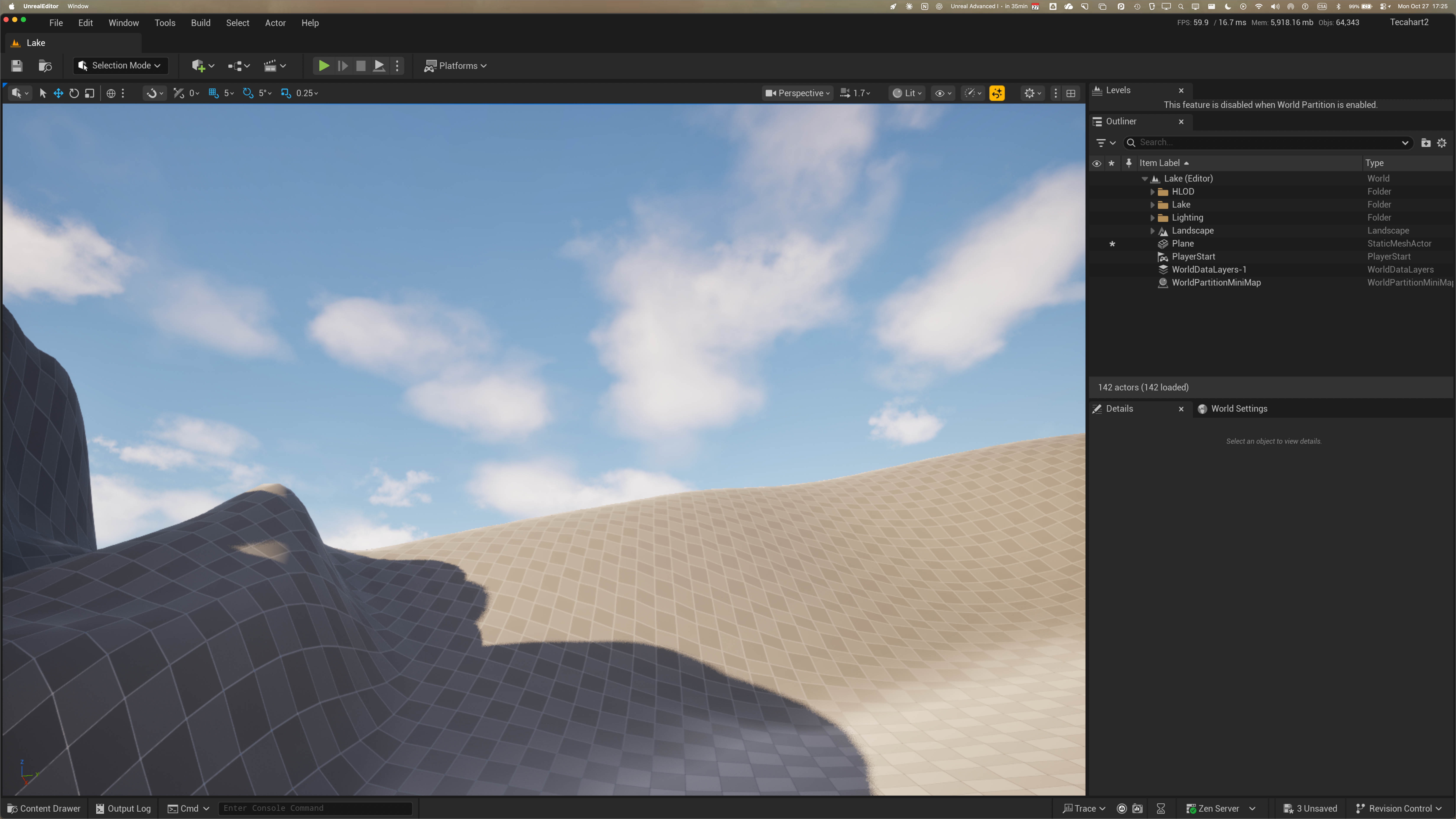Image resolution: width=1456 pixels, height=819 pixels.
Task: Activate the Rotate tool
Action: tap(74, 93)
